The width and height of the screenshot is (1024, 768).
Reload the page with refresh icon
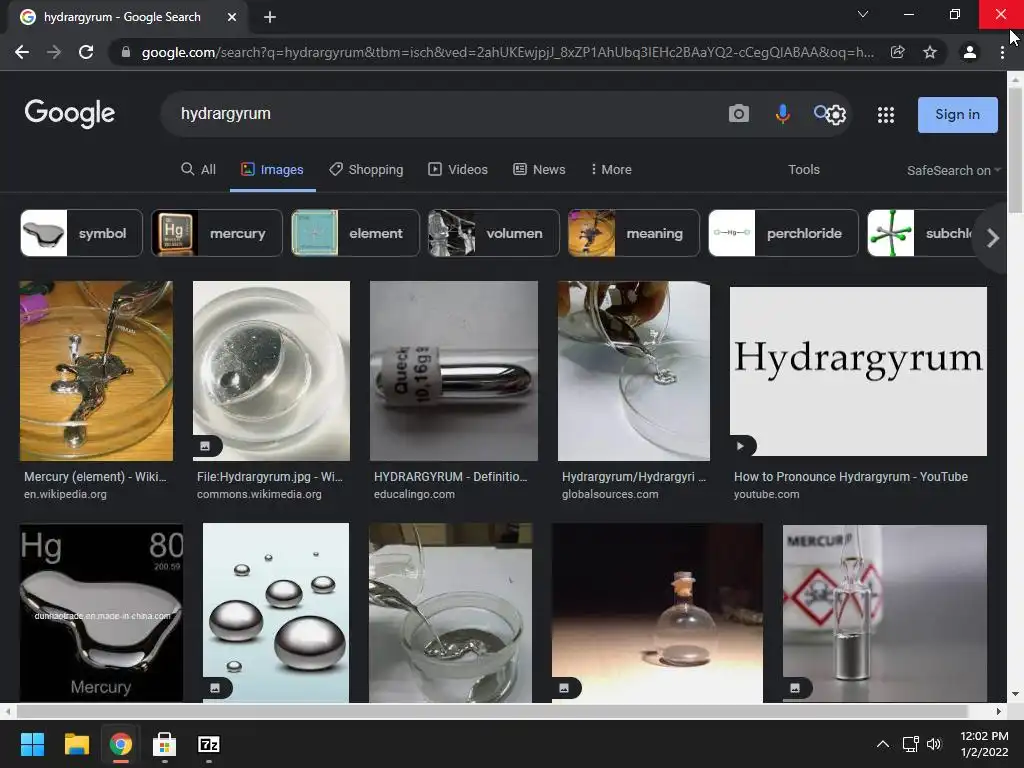pos(86,52)
